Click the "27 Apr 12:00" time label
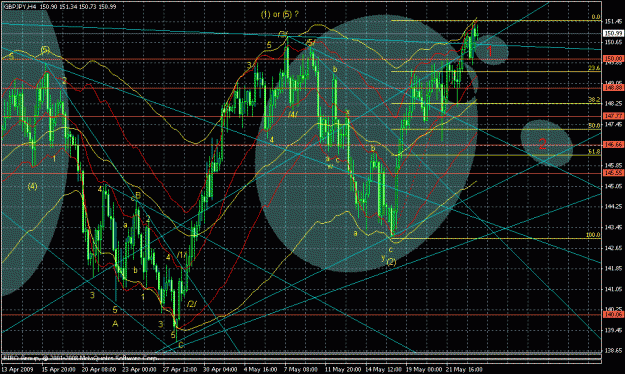This screenshot has width=625, height=374. [179, 370]
